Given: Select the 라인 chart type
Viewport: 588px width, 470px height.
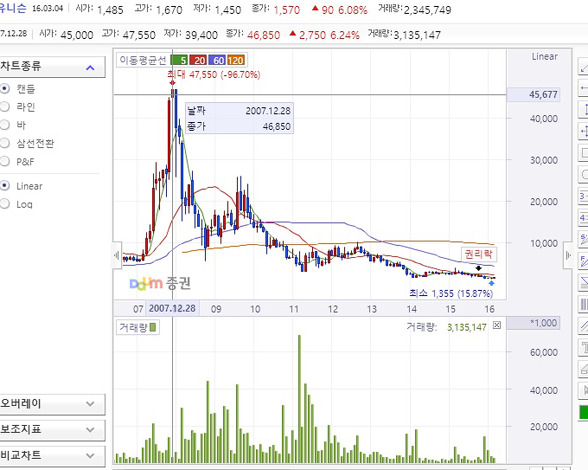Looking at the screenshot, I should pos(5,107).
